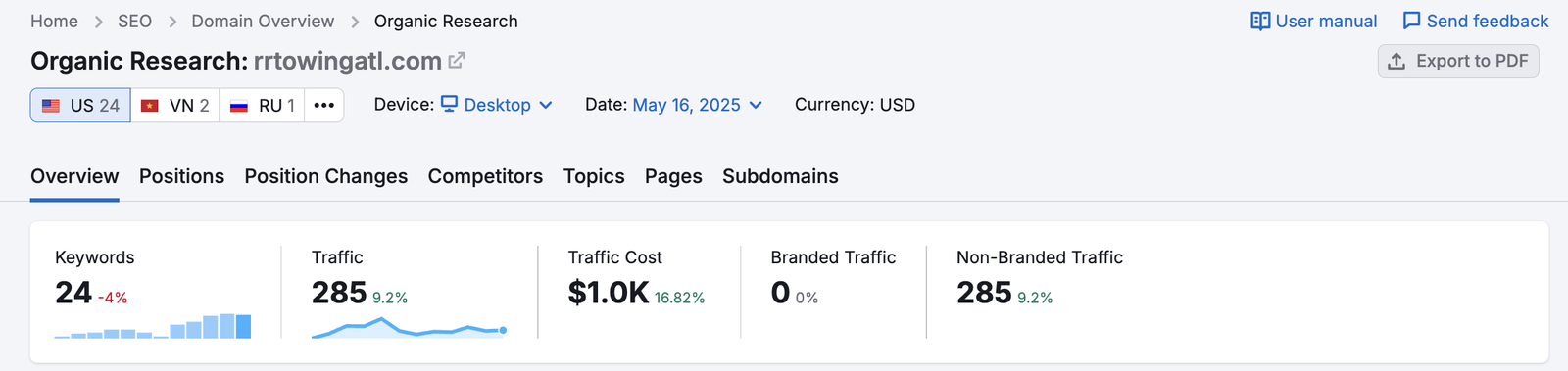Select the US flag database

pos(80,105)
